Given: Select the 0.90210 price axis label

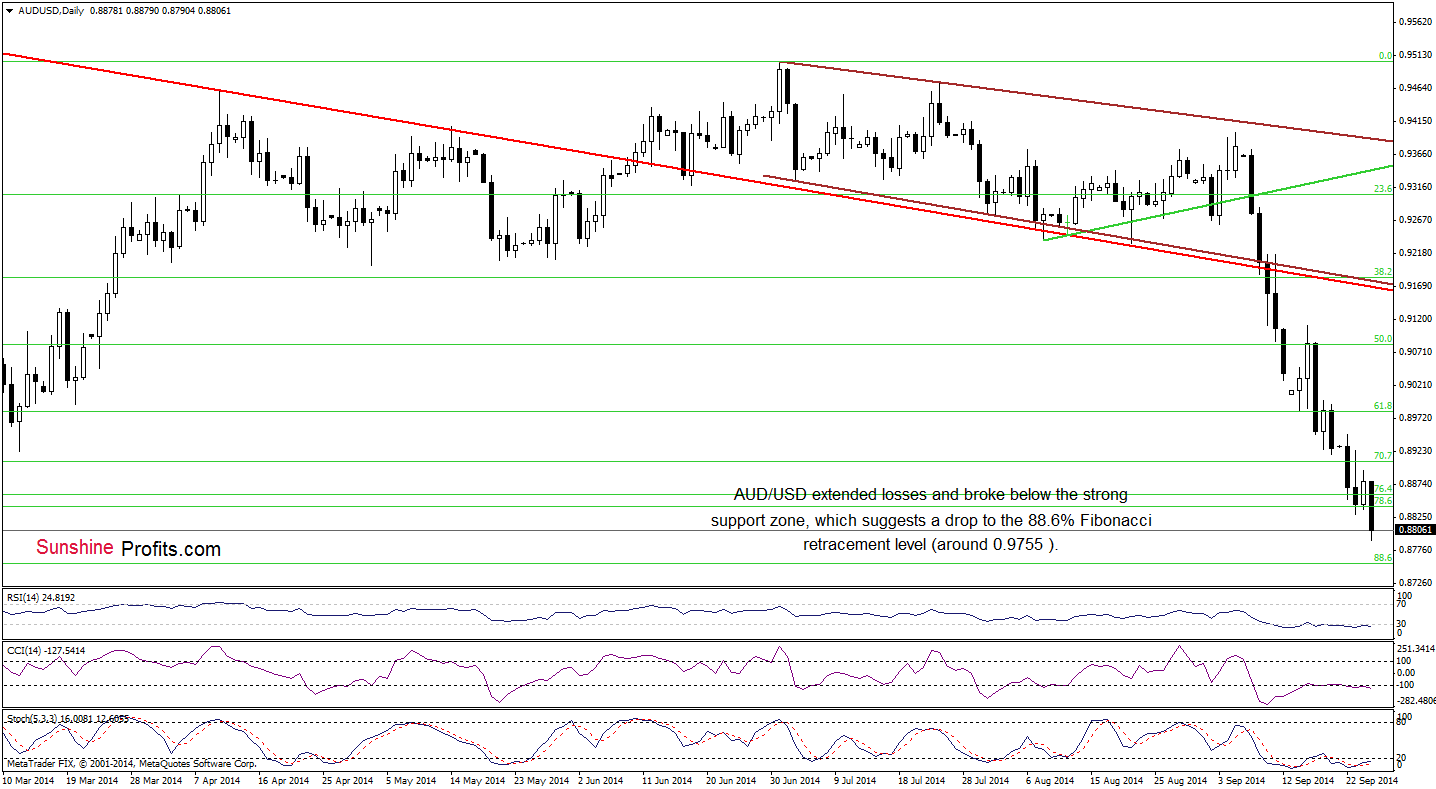Looking at the screenshot, I should pos(1414,385).
